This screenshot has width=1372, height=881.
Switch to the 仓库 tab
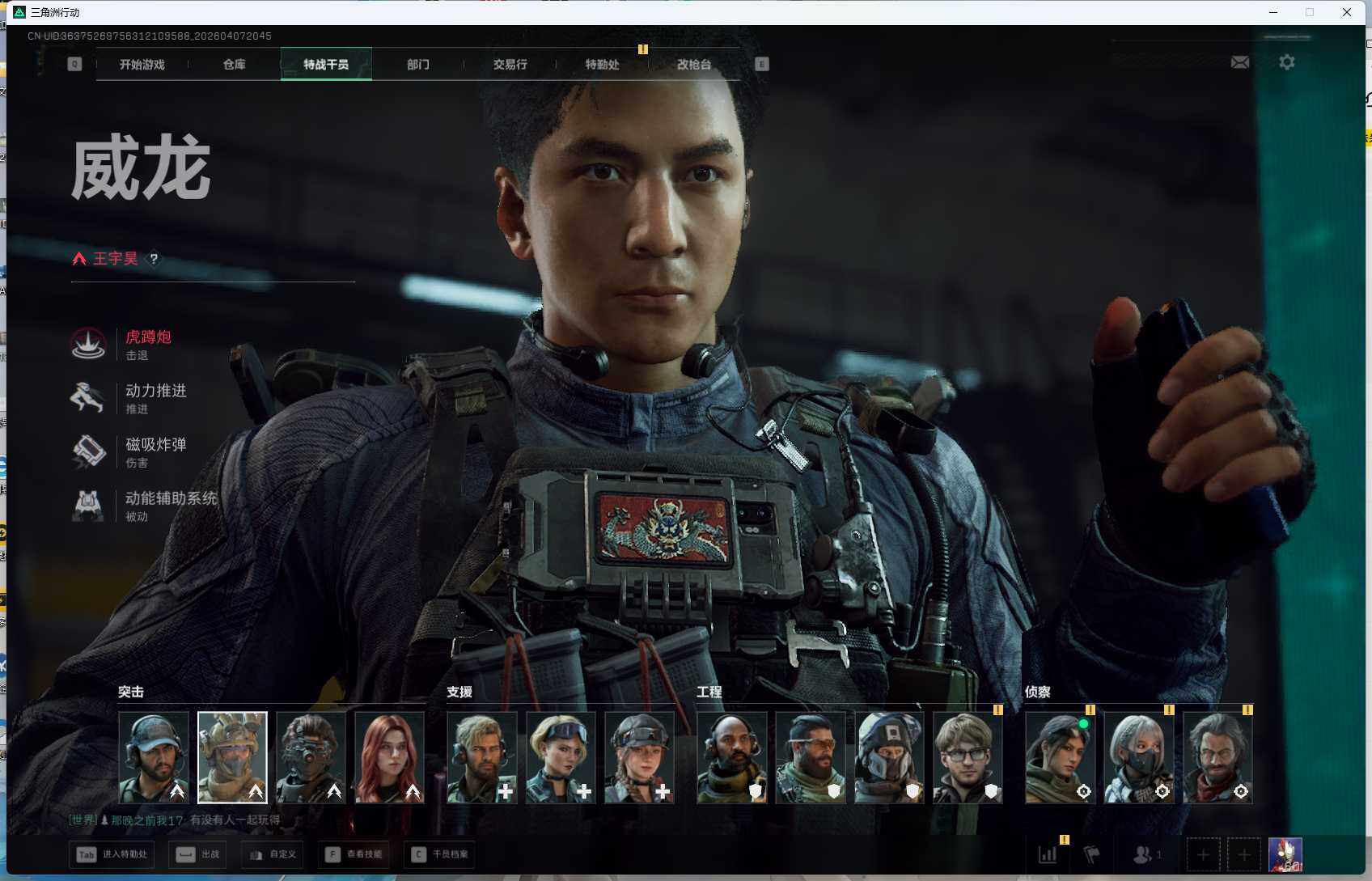tap(235, 65)
